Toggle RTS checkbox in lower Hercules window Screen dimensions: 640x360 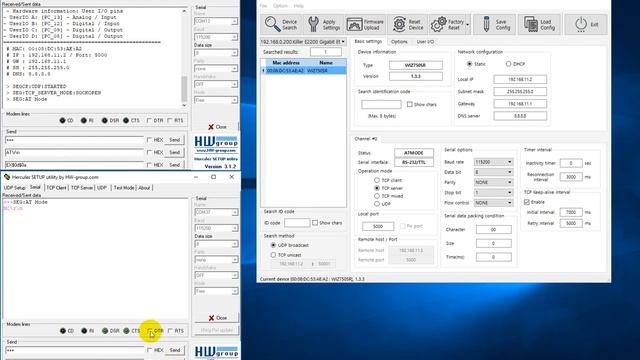(170, 331)
